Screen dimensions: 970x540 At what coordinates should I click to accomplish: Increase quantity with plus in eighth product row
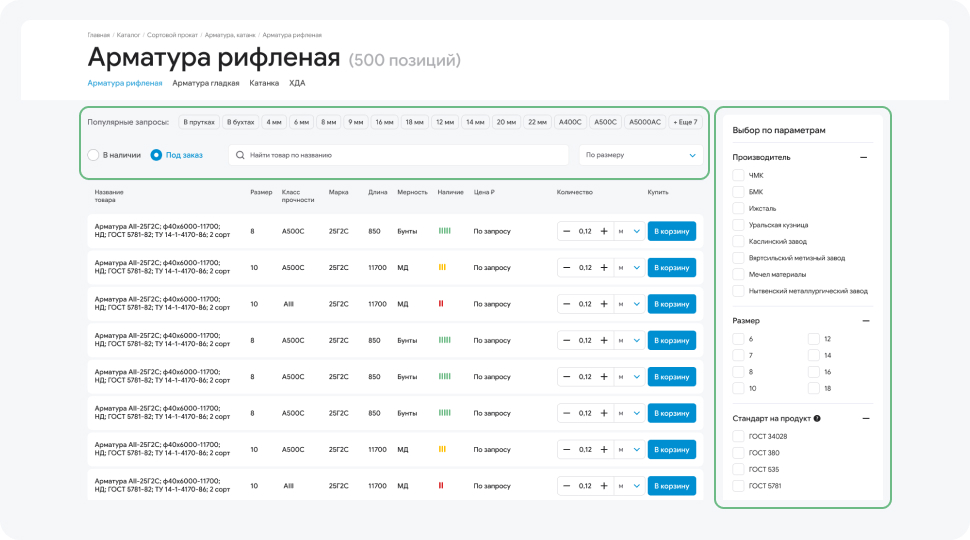point(604,486)
